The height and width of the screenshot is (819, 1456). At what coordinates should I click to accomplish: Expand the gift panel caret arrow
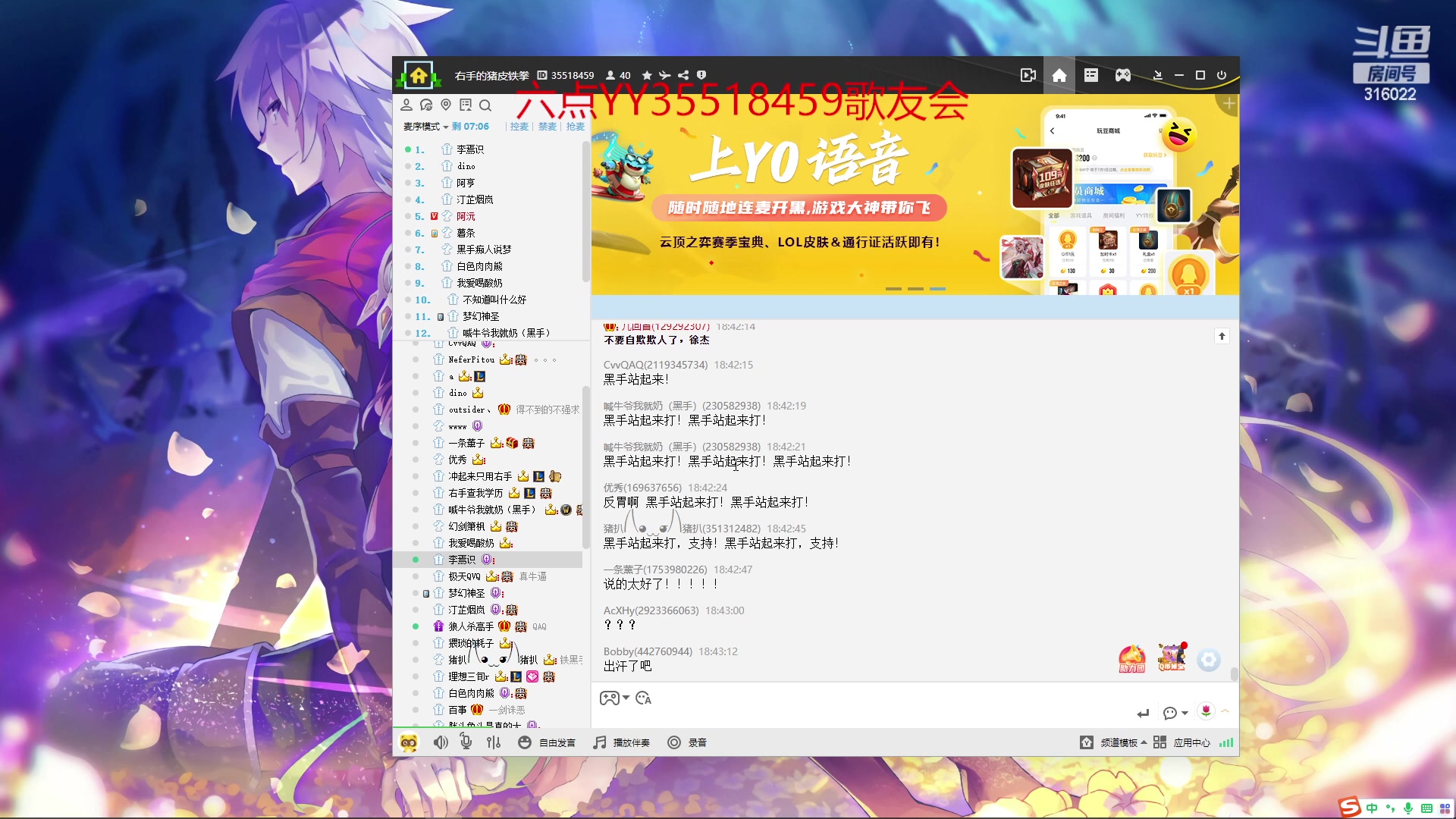[1225, 711]
